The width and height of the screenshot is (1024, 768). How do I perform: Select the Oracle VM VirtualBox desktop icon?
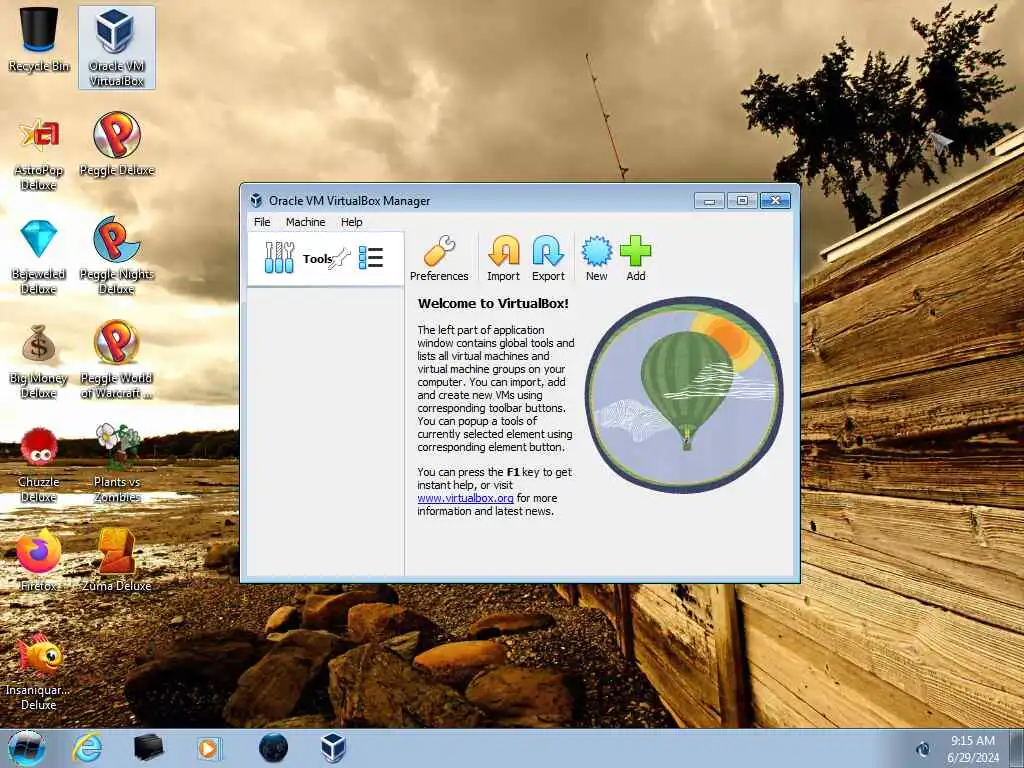tap(116, 47)
